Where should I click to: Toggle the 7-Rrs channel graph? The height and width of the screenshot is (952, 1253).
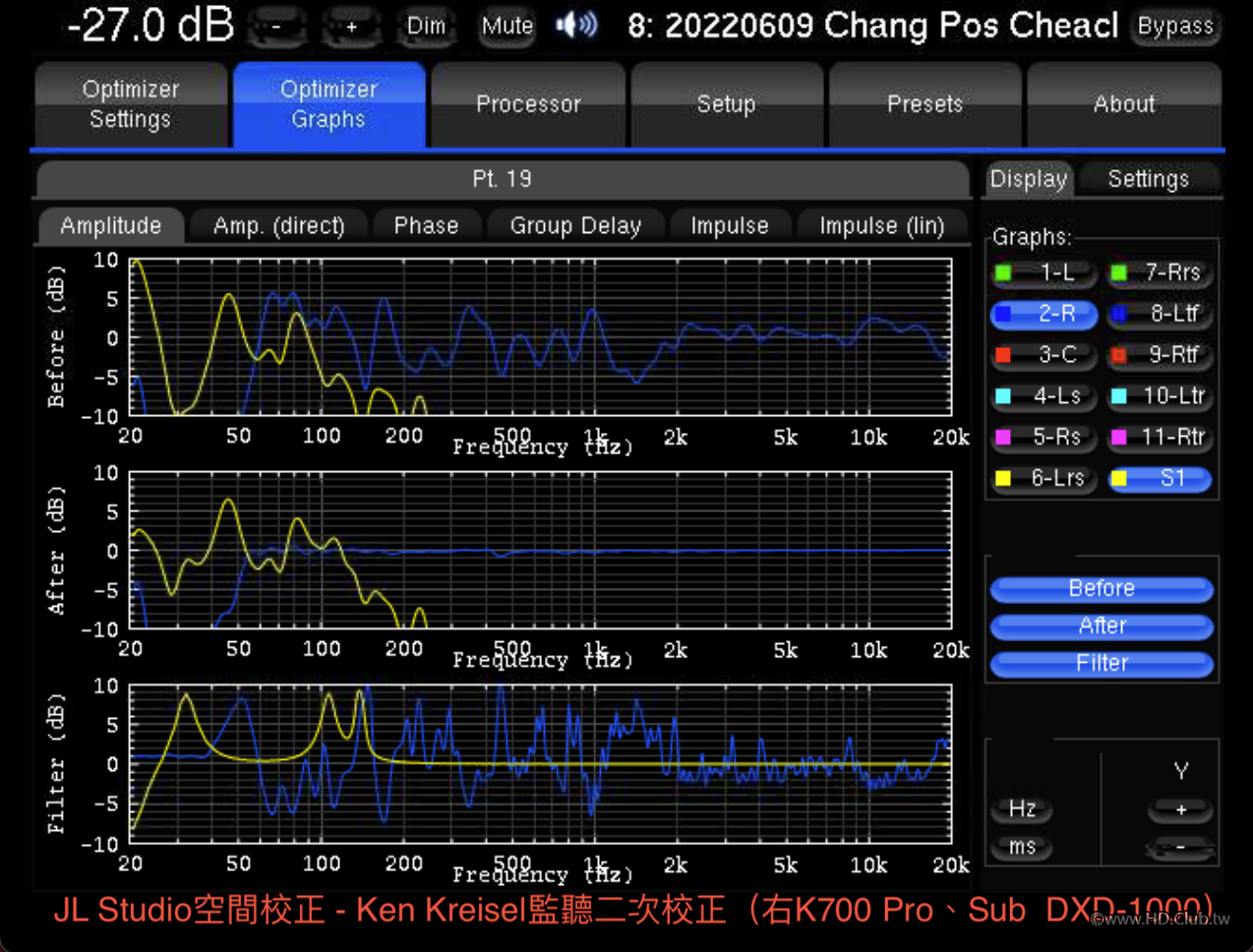tap(1160, 272)
